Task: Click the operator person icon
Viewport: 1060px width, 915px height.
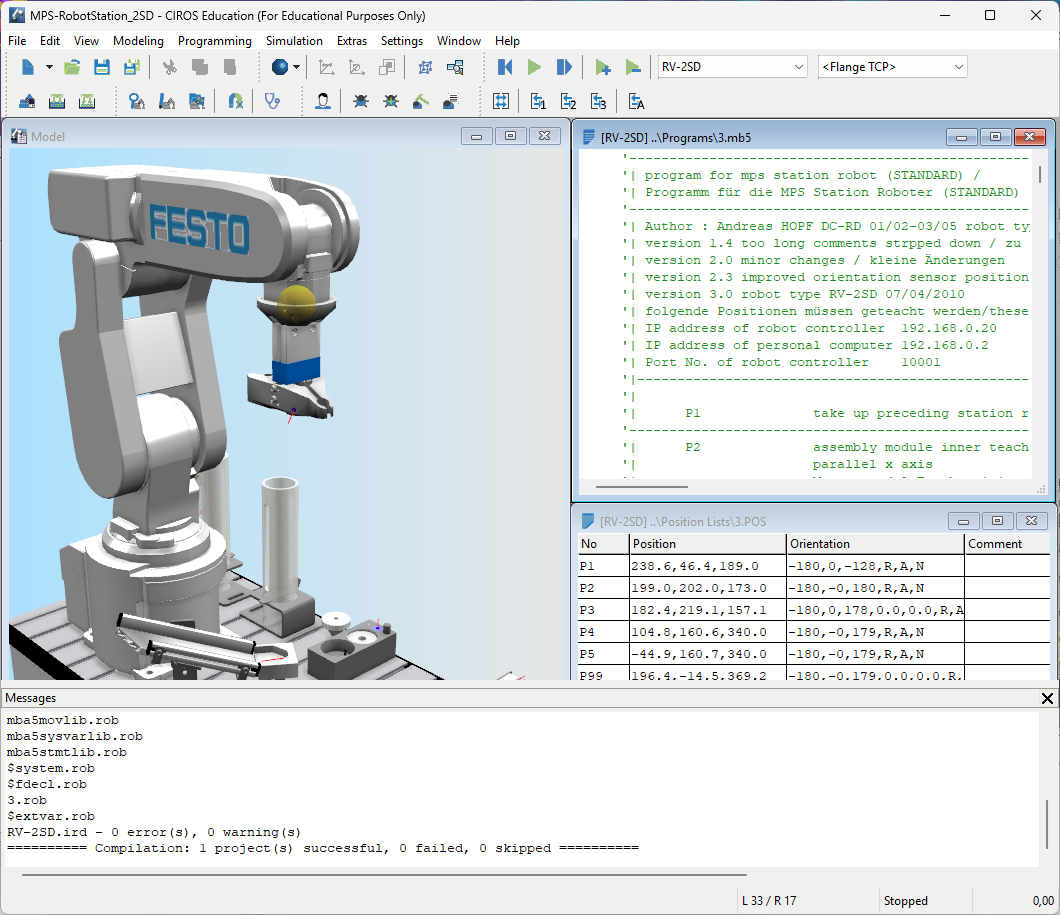Action: coord(323,101)
